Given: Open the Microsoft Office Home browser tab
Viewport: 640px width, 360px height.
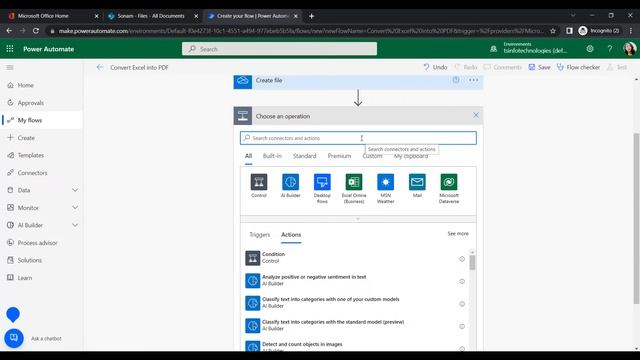Looking at the screenshot, I should tap(53, 16).
